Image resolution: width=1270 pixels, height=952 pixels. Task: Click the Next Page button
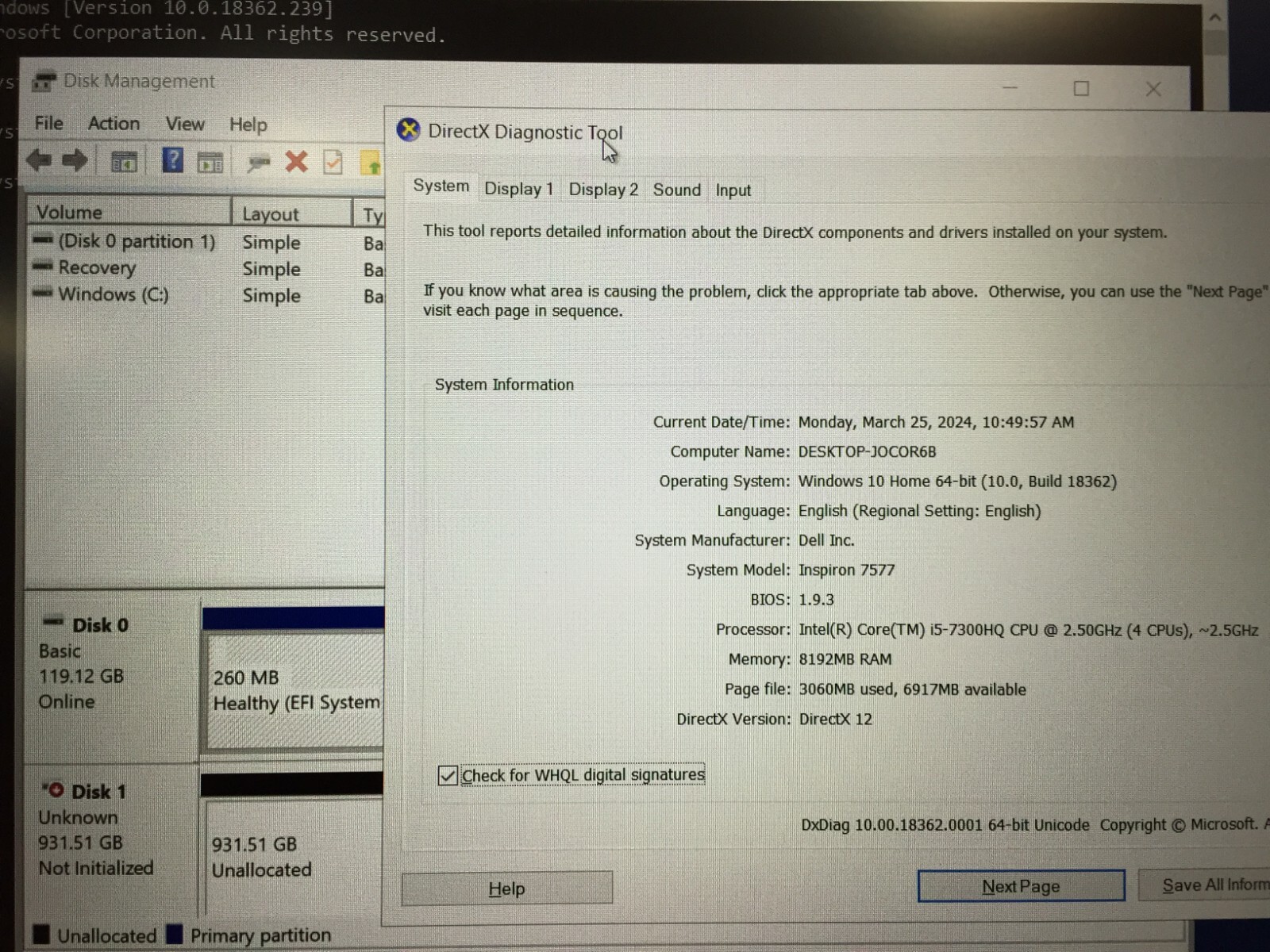[x=1021, y=886]
